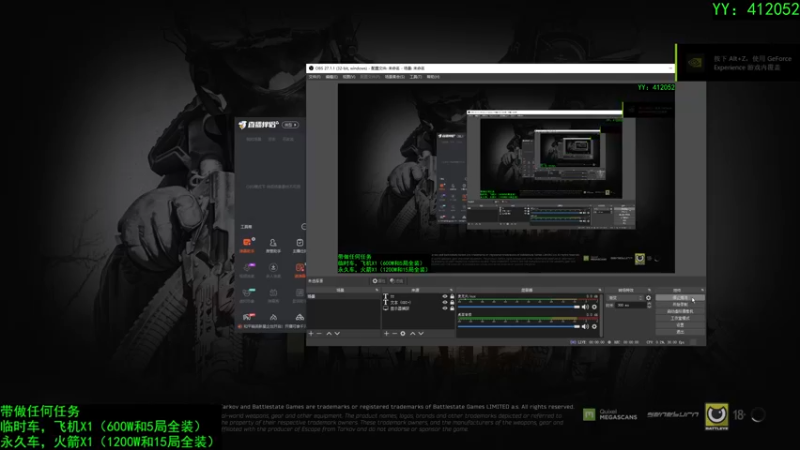Remove source using the Sources minus icon
800x450 pixels.
click(394, 334)
